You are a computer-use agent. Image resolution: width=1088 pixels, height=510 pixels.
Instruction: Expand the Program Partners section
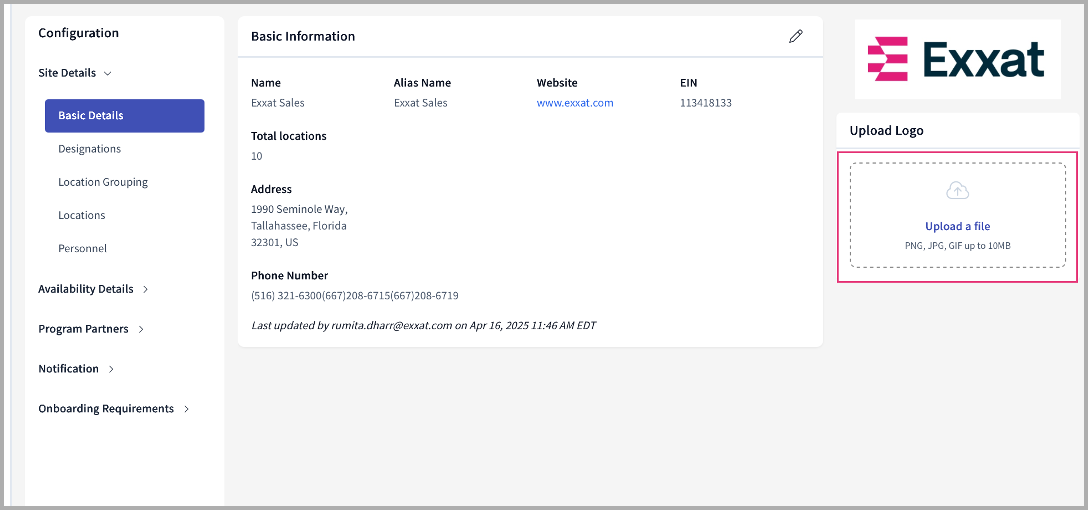[91, 329]
